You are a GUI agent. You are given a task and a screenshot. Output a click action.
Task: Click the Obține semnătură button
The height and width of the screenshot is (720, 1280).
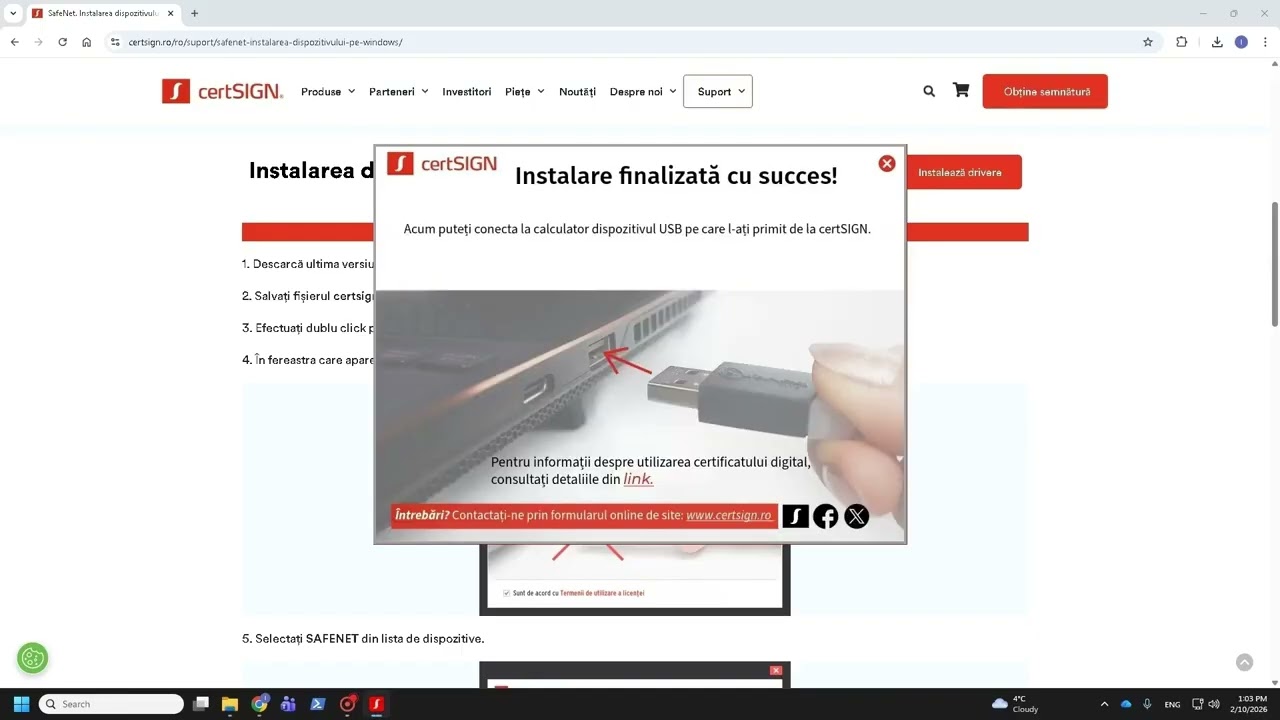[x=1045, y=91]
